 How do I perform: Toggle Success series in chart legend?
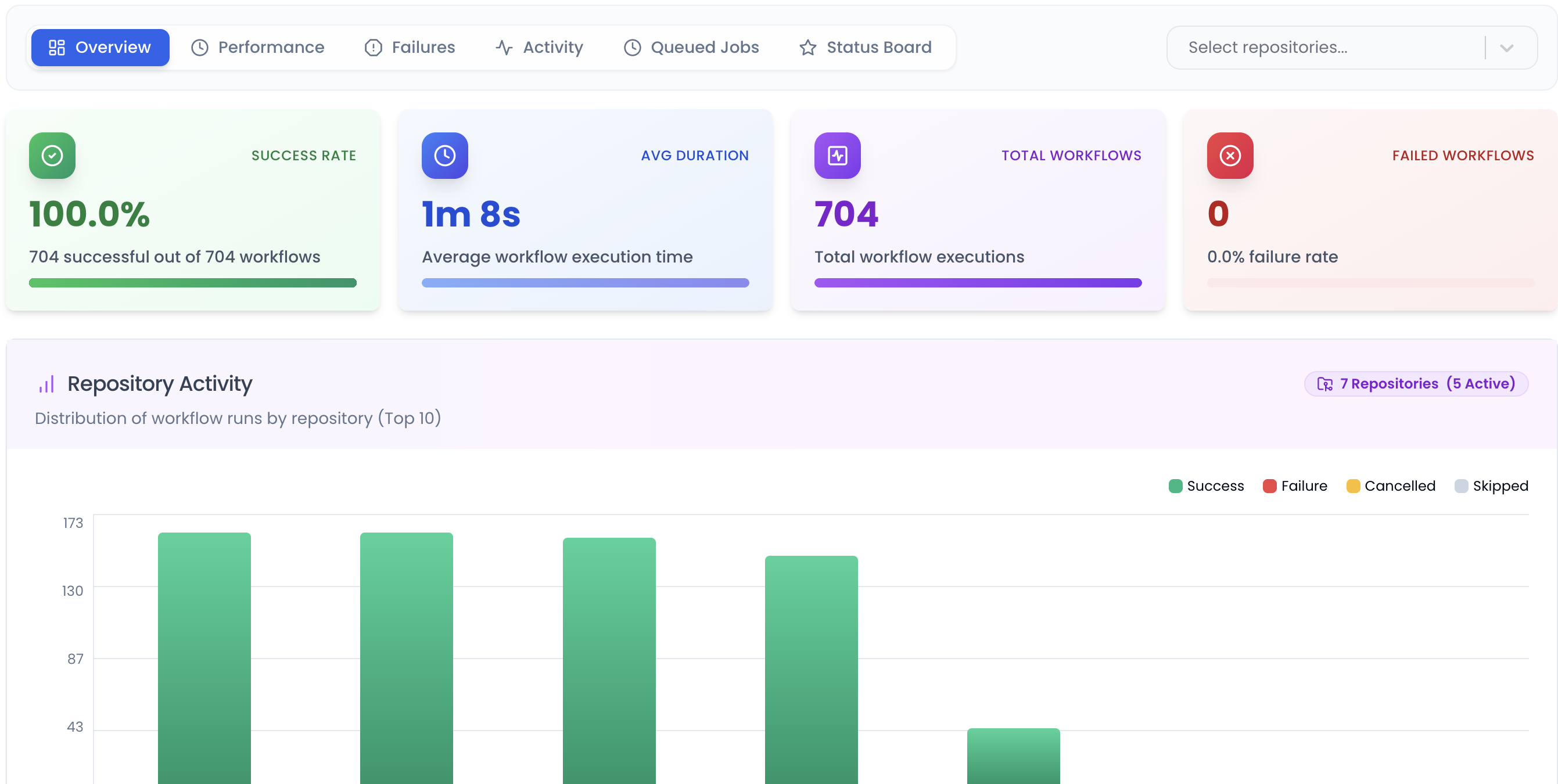(x=1206, y=486)
